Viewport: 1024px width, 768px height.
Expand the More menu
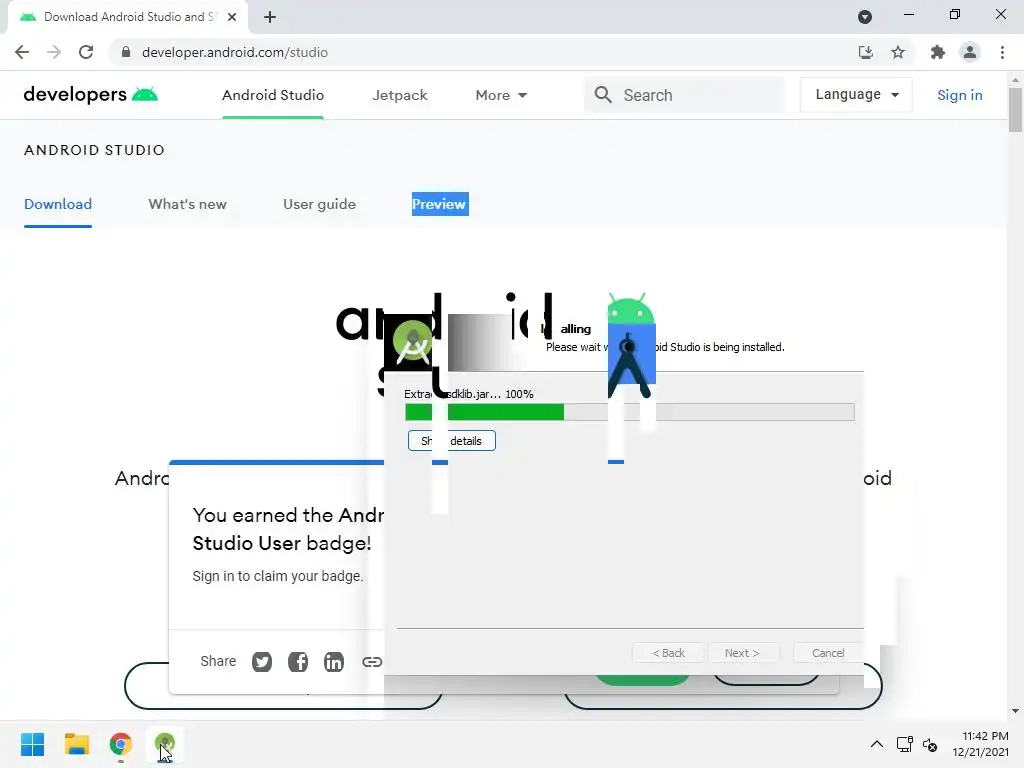(x=501, y=95)
